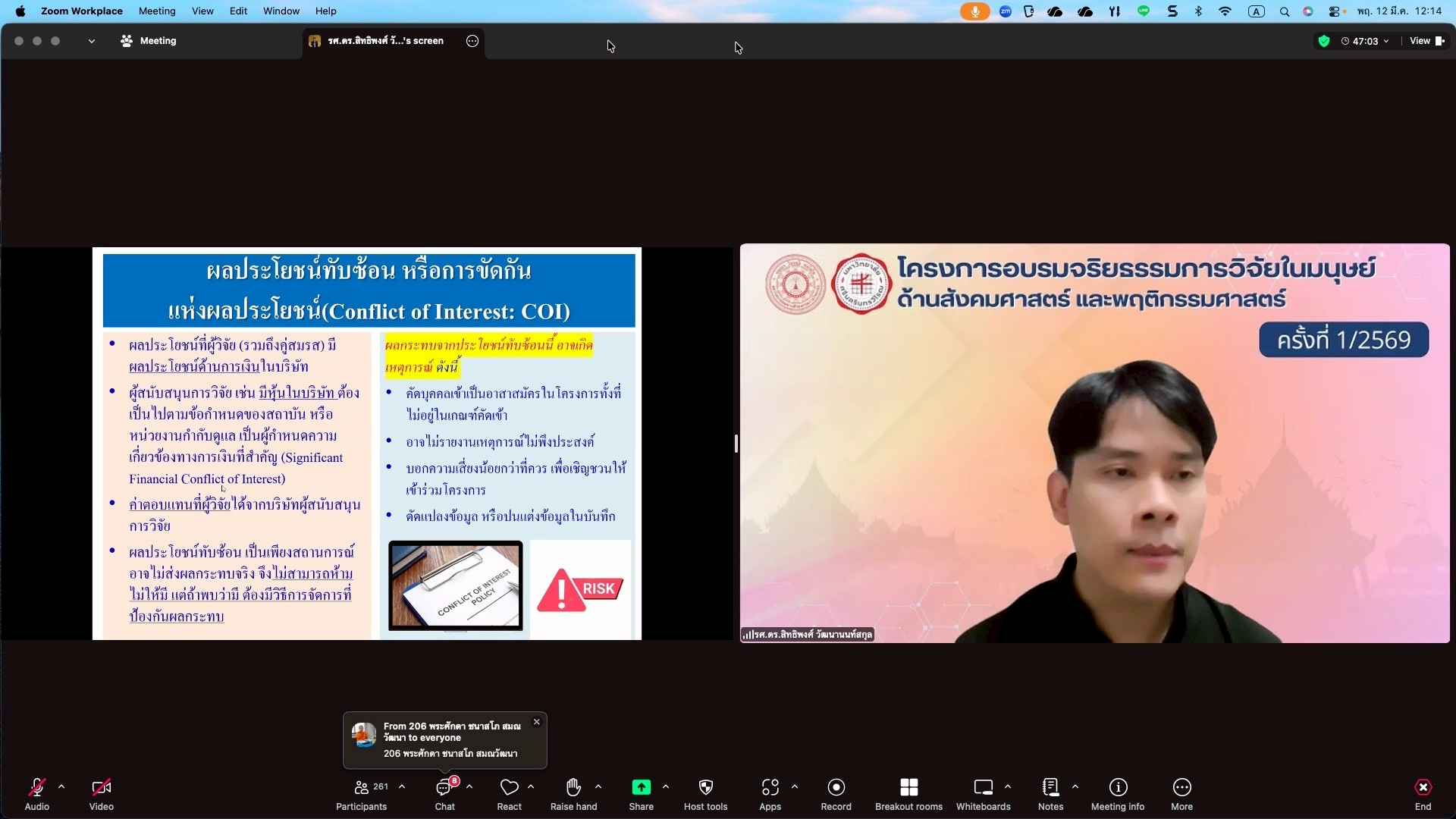The width and height of the screenshot is (1456, 819).
Task: Raise hand in the meeting
Action: pos(573,793)
